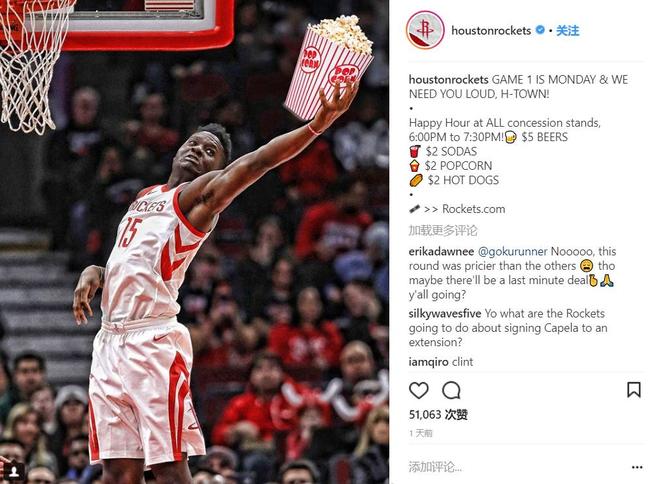Click the 1 天前 post timestamp
This screenshot has height=484, width=650.
(x=420, y=433)
